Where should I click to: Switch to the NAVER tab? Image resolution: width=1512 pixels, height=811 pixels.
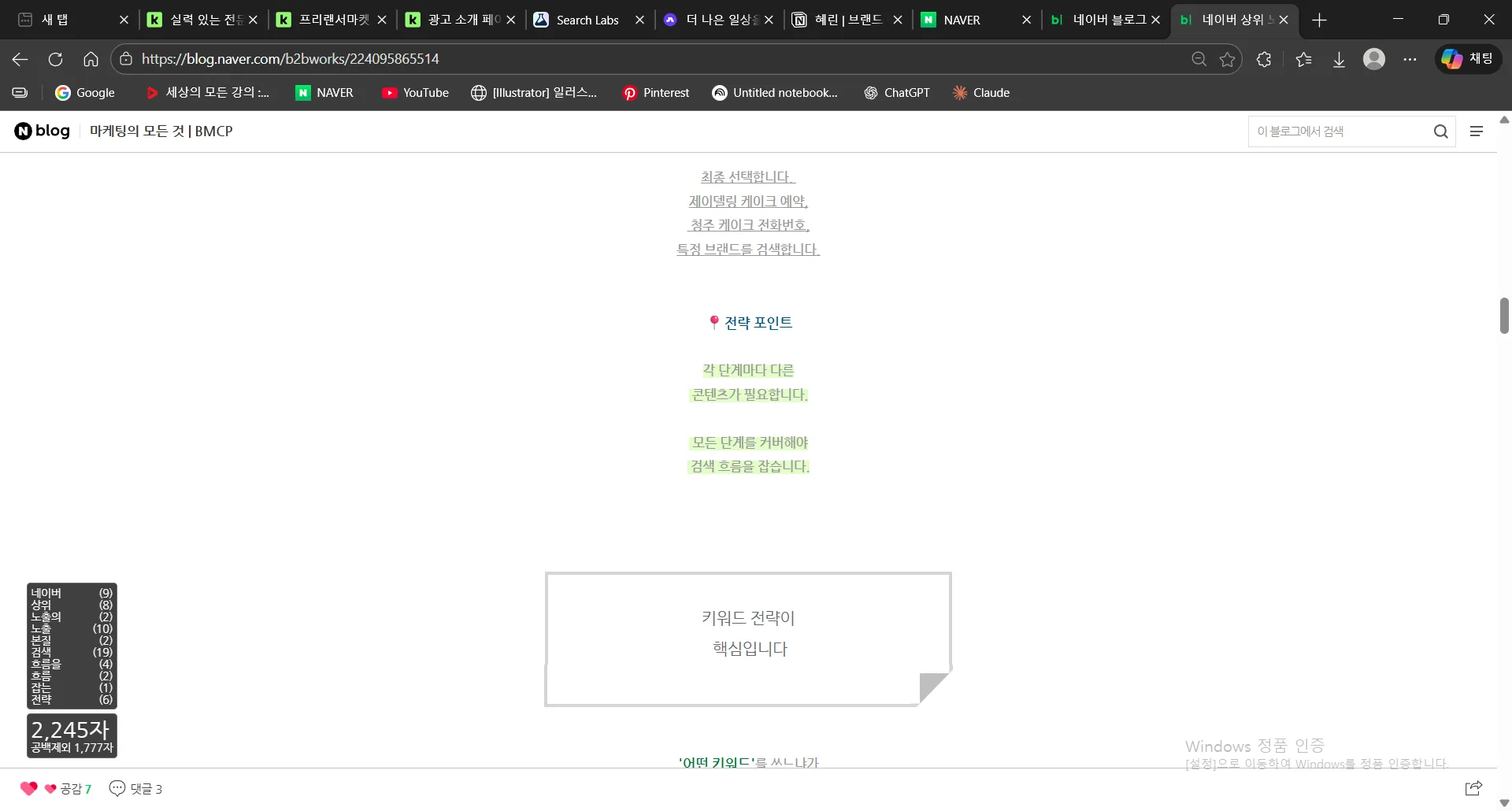962,20
